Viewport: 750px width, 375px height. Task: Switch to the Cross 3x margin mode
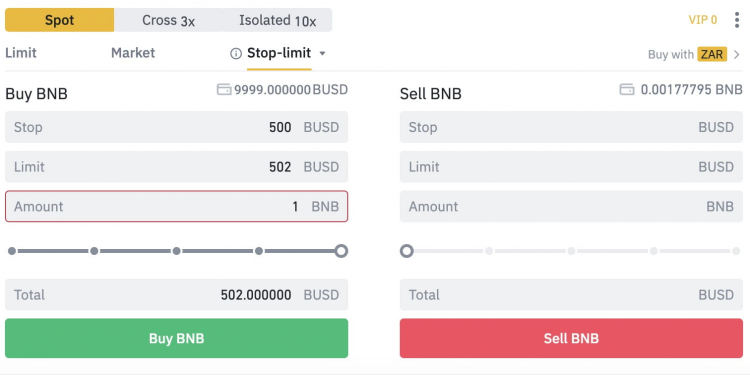point(168,20)
